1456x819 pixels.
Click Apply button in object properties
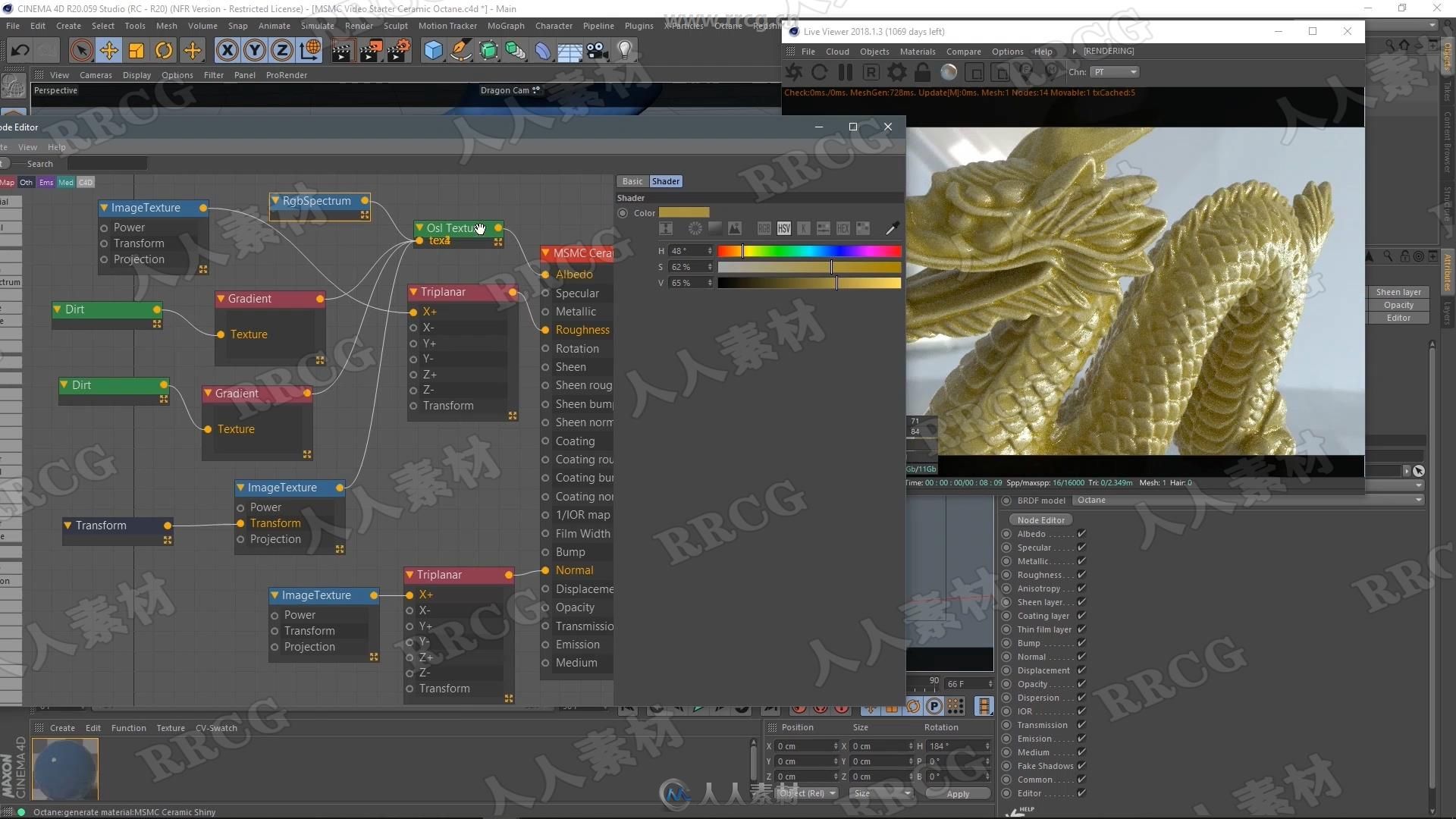958,792
